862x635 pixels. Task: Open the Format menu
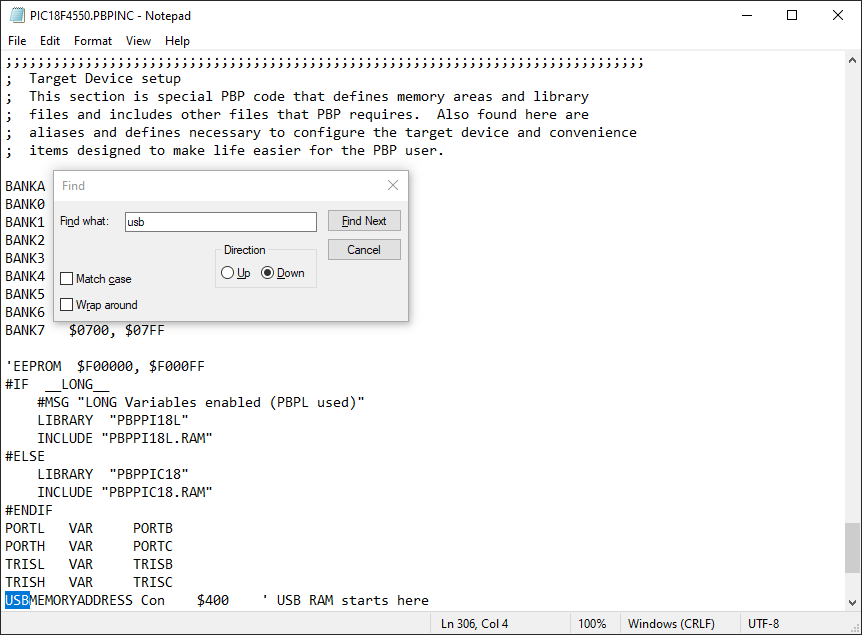tap(93, 41)
